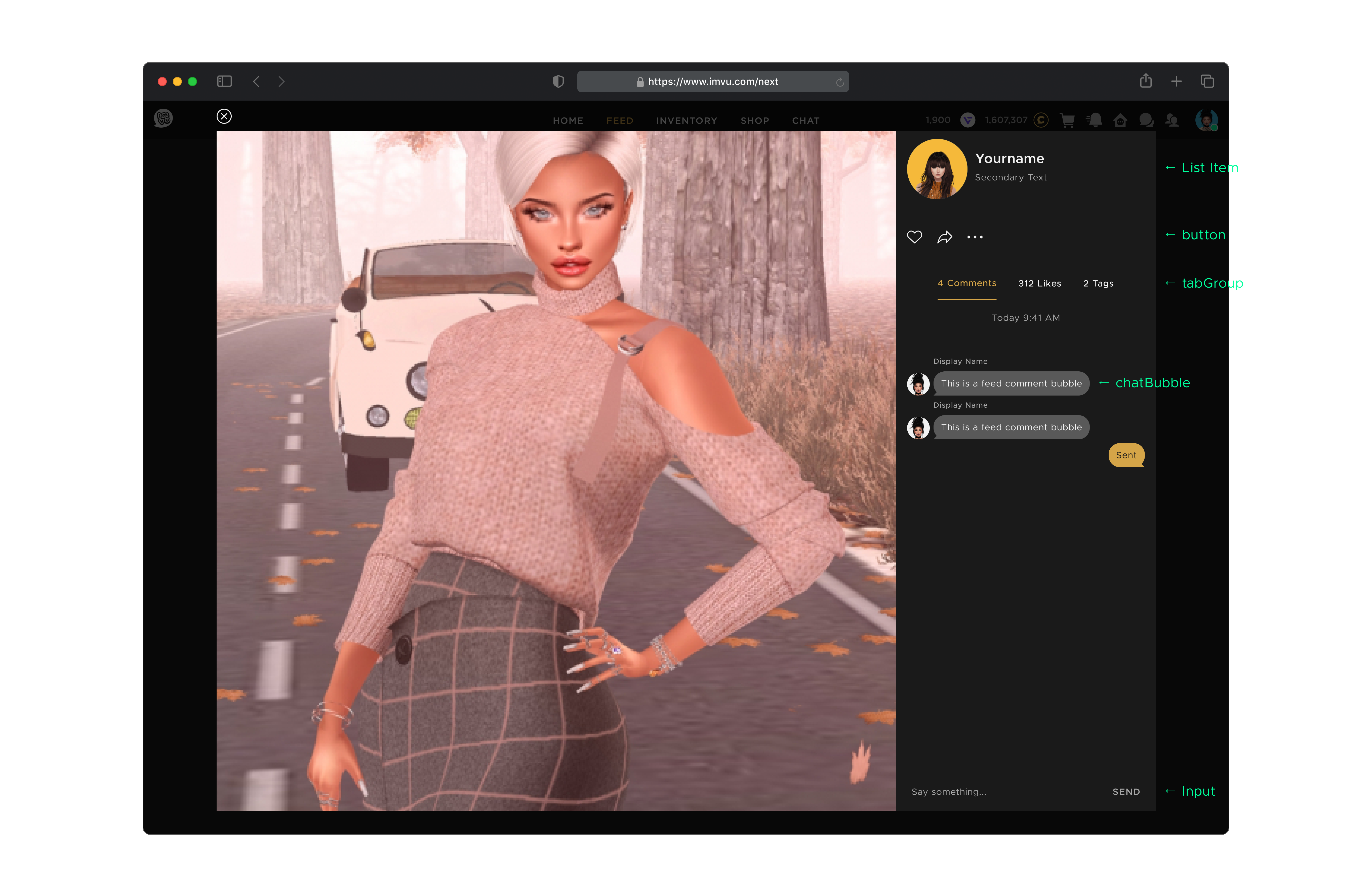Open the shopping cart icon
The height and width of the screenshot is (896, 1372).
tap(1067, 120)
